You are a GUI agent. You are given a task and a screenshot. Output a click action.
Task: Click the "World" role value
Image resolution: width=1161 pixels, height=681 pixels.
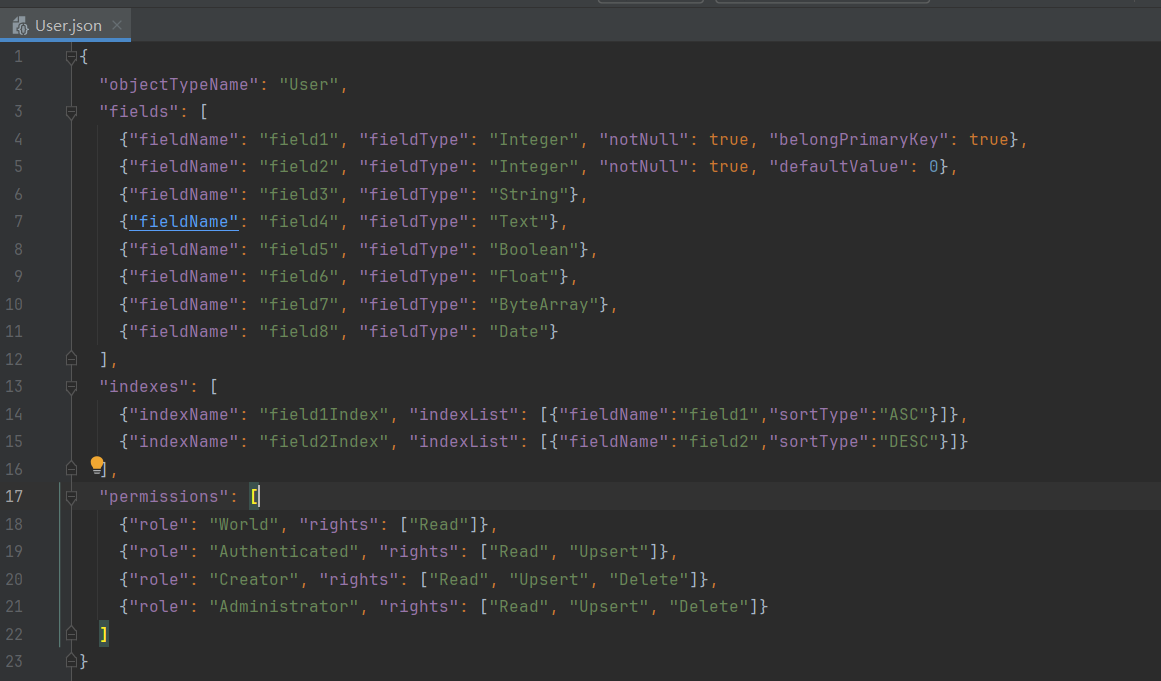[x=244, y=524]
